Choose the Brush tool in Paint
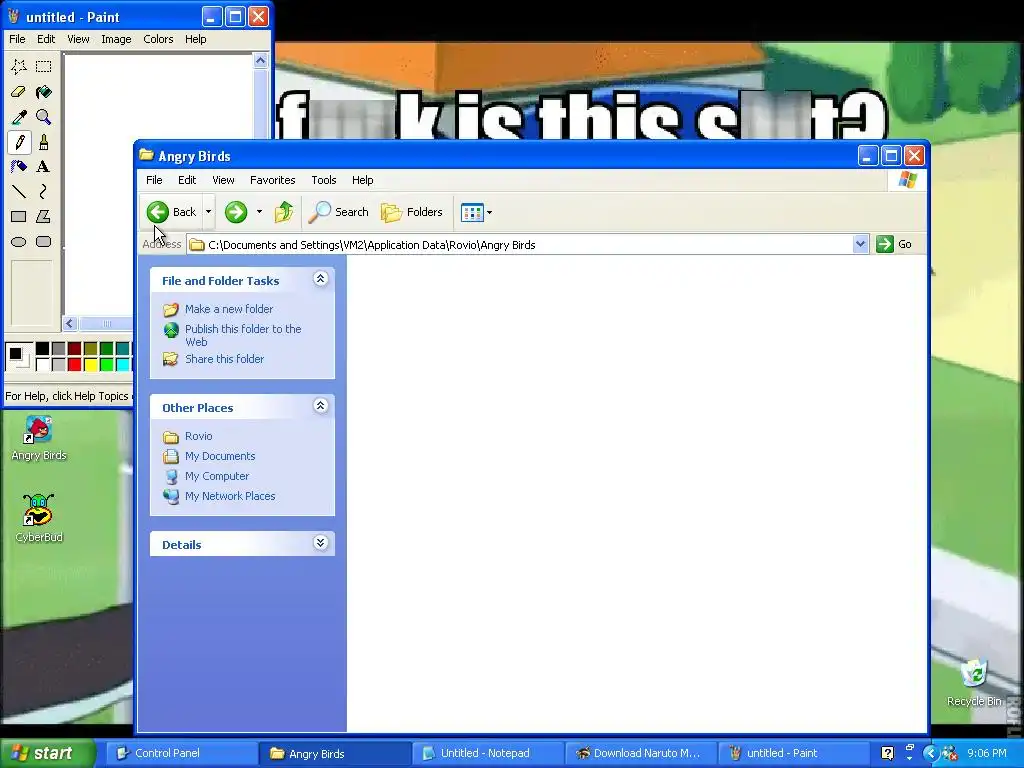1024x768 pixels. pyautogui.click(x=44, y=142)
